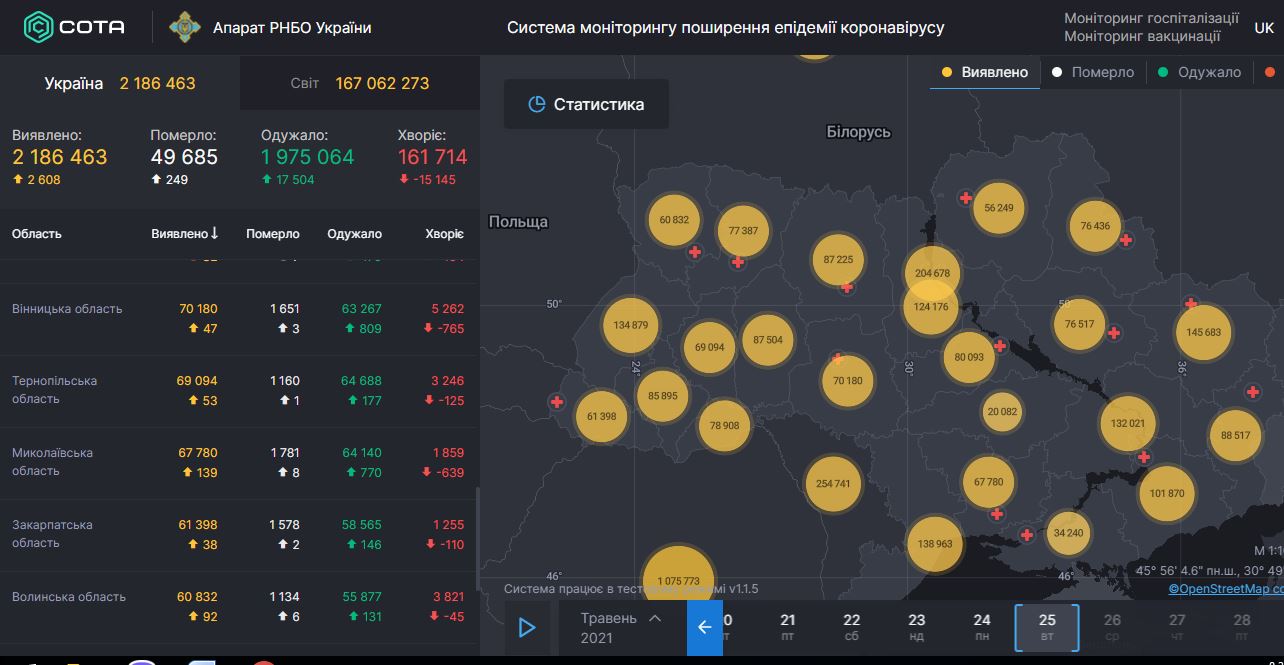
Task: Click the 254 741 case bubble on map
Action: 833,483
